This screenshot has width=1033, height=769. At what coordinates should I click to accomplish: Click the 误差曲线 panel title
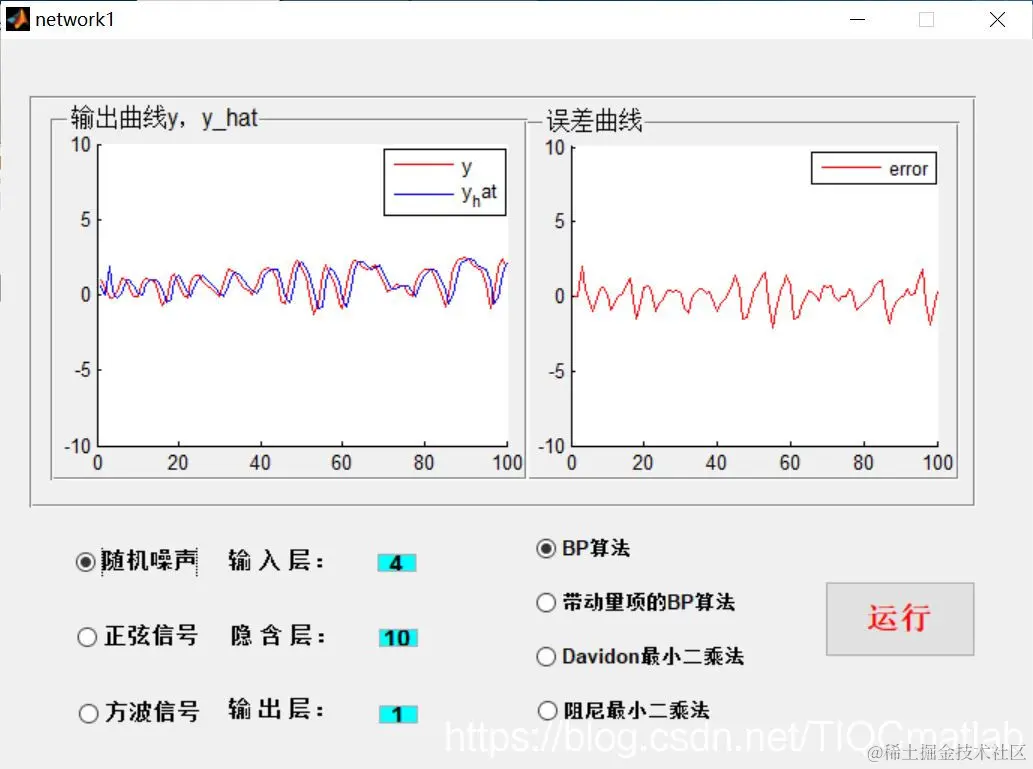pyautogui.click(x=594, y=121)
